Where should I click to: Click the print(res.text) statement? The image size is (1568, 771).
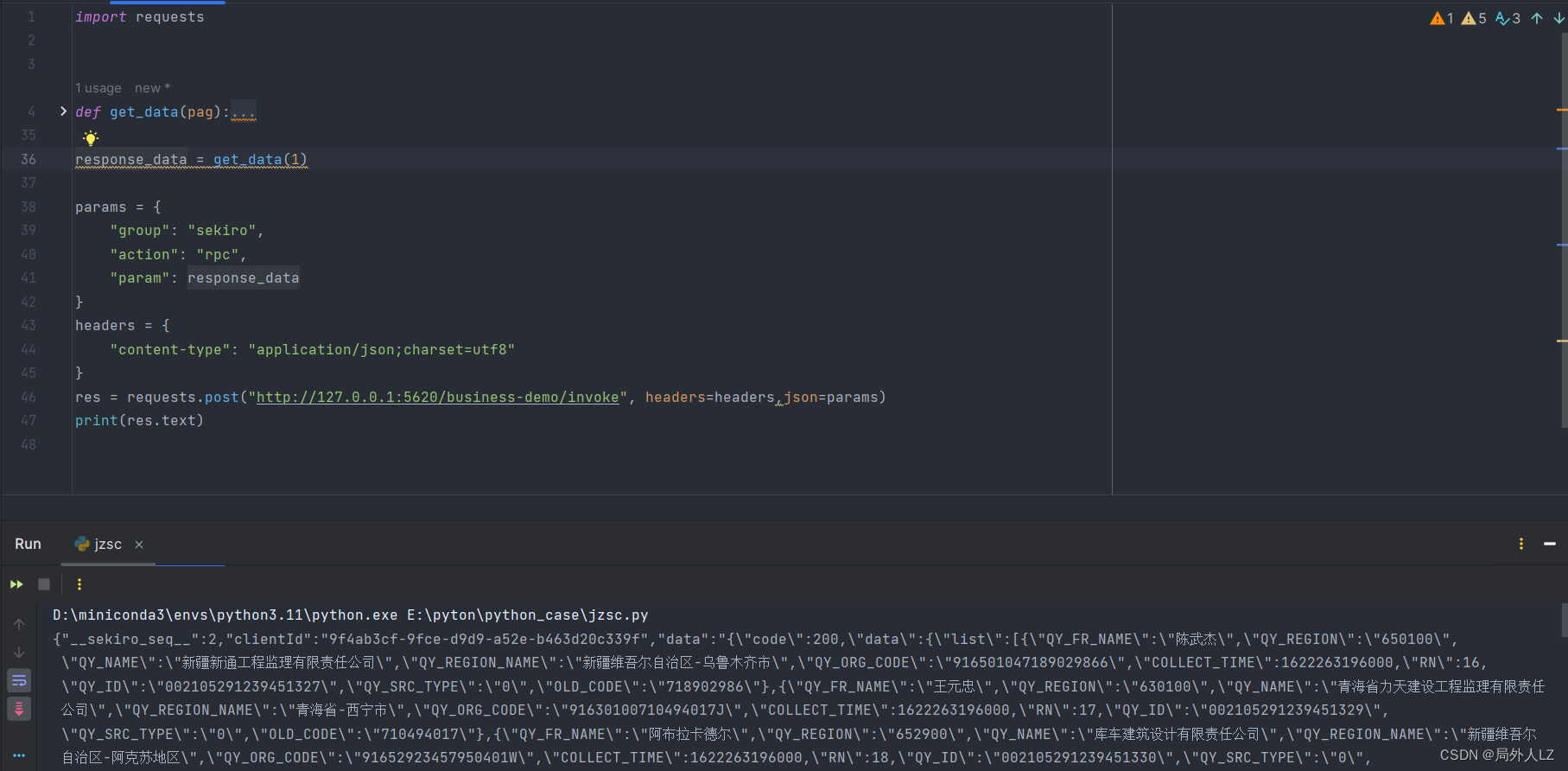pos(139,420)
